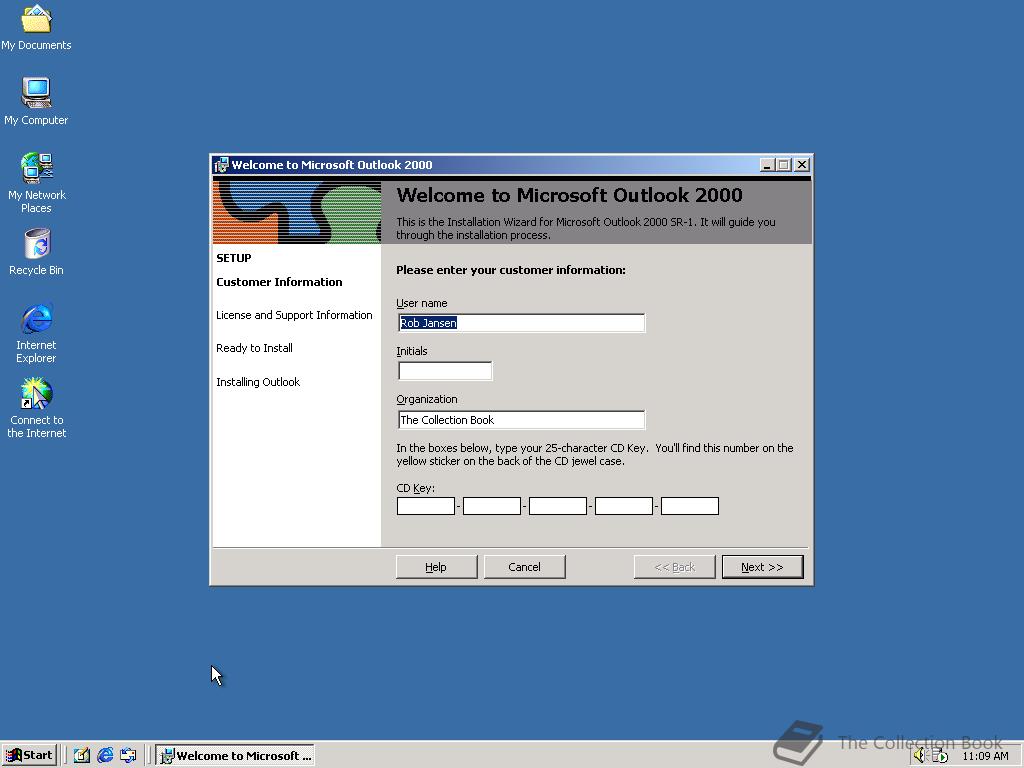Close the Outlook setup window
The width and height of the screenshot is (1024, 768).
pos(802,165)
